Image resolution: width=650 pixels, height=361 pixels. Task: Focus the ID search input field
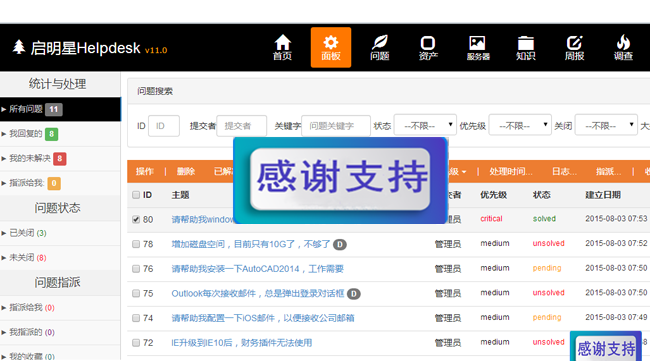164,126
